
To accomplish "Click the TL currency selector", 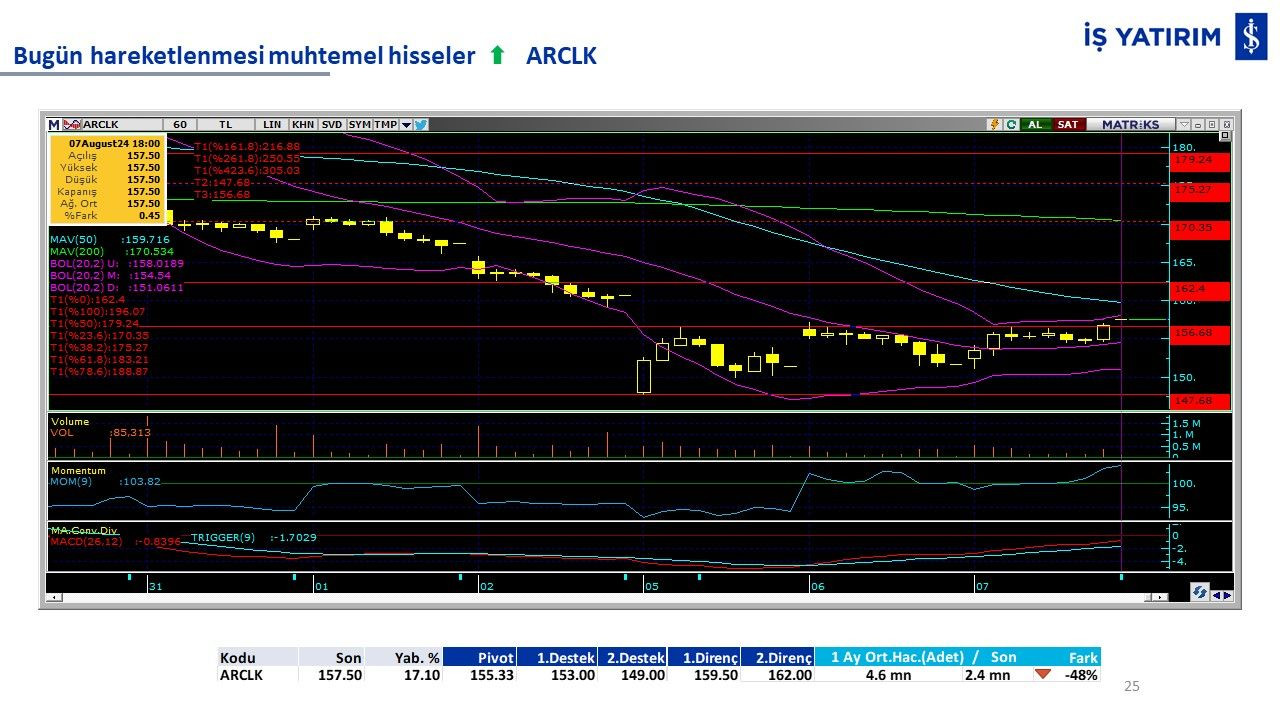I will coord(226,125).
